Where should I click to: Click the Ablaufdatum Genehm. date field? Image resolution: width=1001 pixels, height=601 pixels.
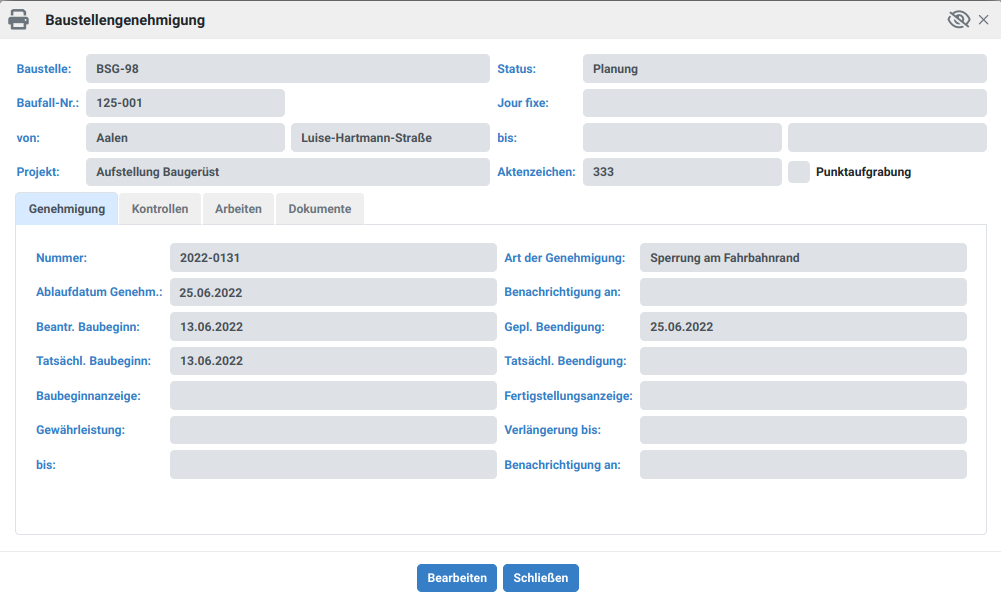333,291
